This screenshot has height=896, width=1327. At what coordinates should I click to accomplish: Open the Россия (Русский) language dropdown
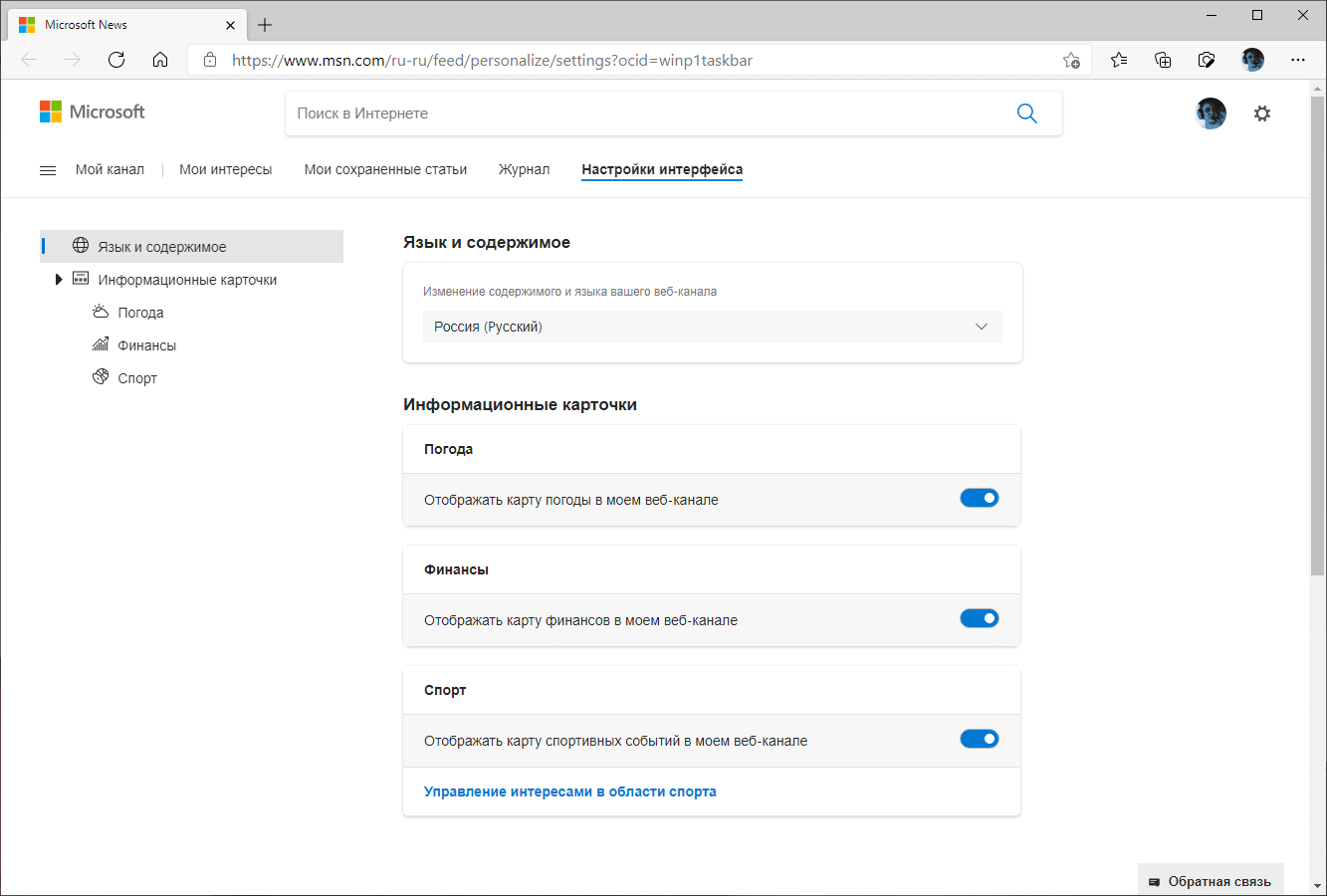[x=712, y=327]
